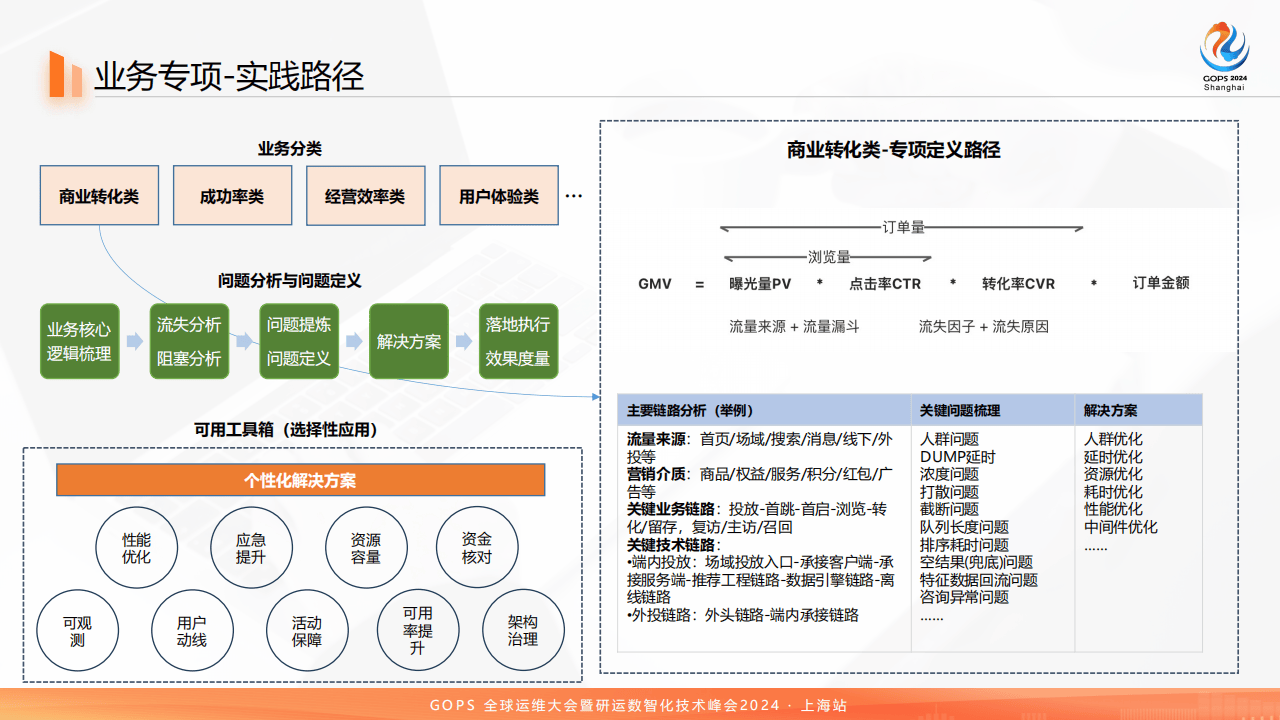
Task: Toggle the 商业转化类 category box
Action: point(99,195)
